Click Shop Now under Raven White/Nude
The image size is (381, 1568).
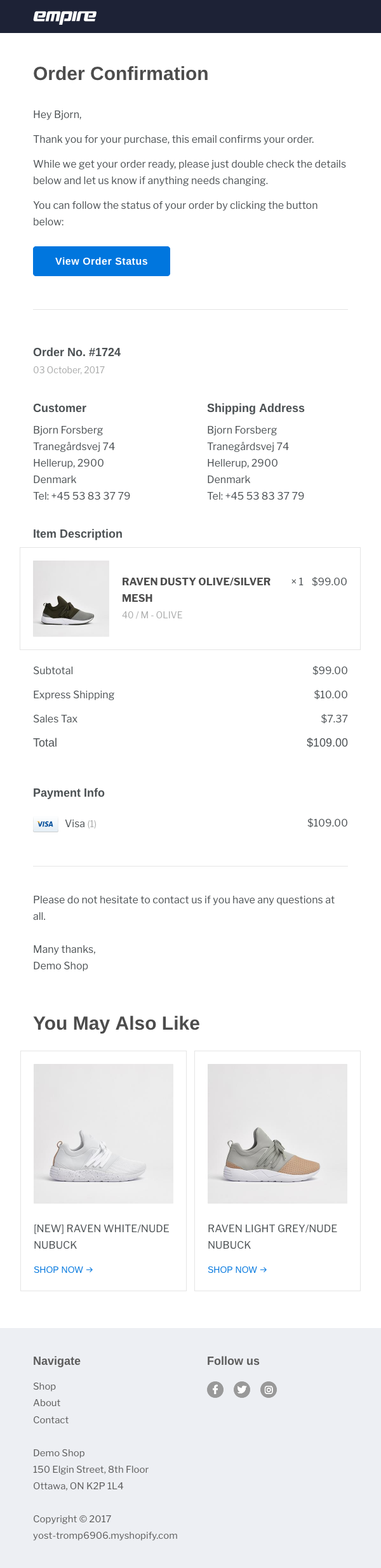click(x=63, y=1270)
